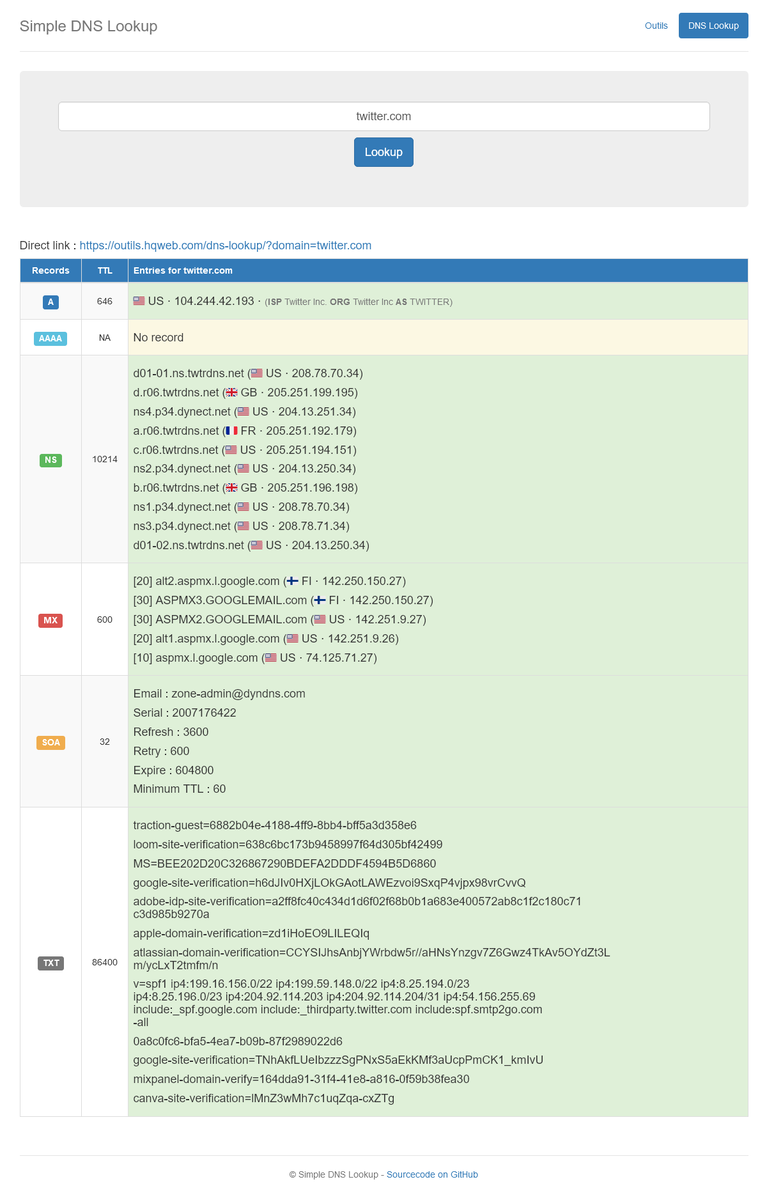Select the apple-domain-verification TXT record
The width and height of the screenshot is (767, 1200).
(251, 933)
